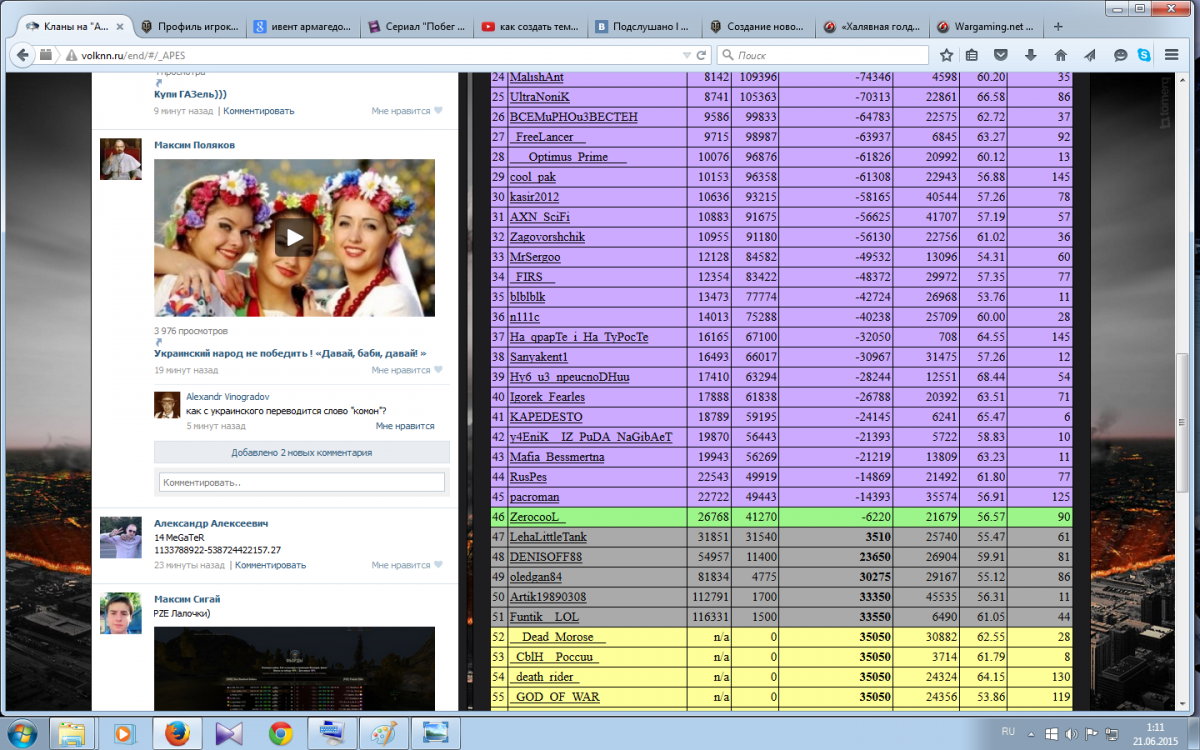1200x750 pixels.
Task: Open player link ZerocooL_ in the table
Action: point(538,517)
